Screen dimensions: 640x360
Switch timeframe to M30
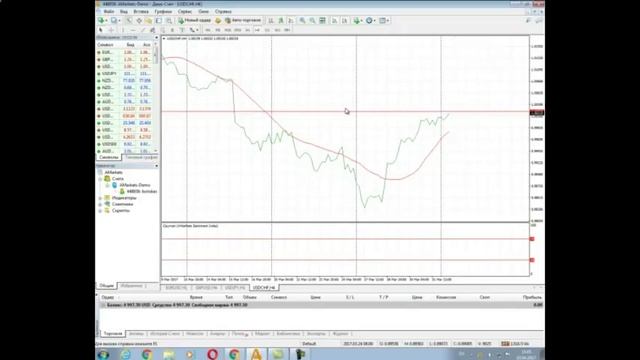[238, 30]
